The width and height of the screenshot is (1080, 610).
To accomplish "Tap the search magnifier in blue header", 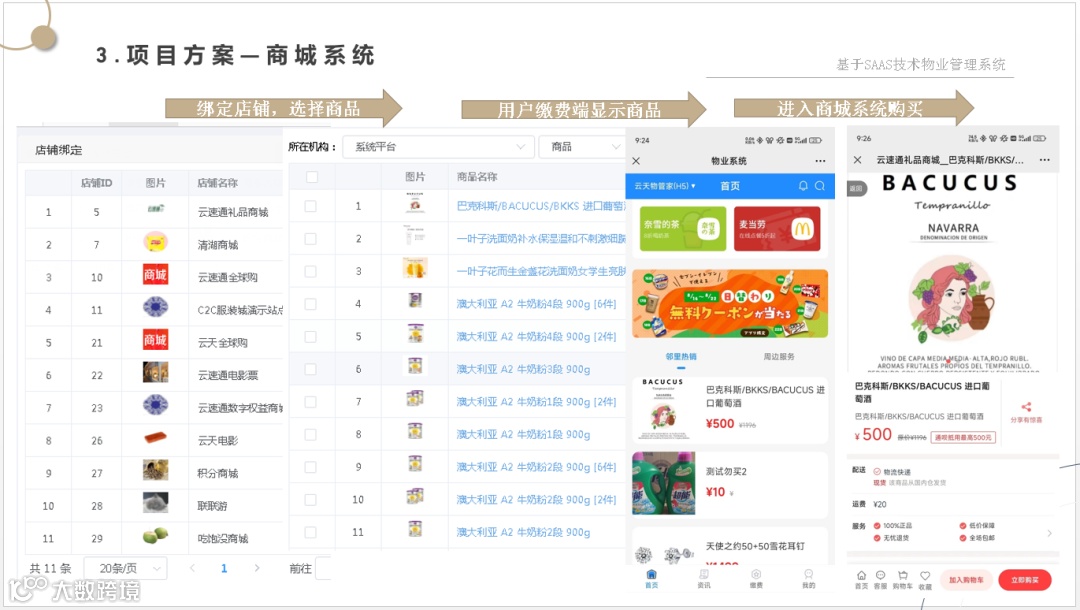I will tap(820, 186).
